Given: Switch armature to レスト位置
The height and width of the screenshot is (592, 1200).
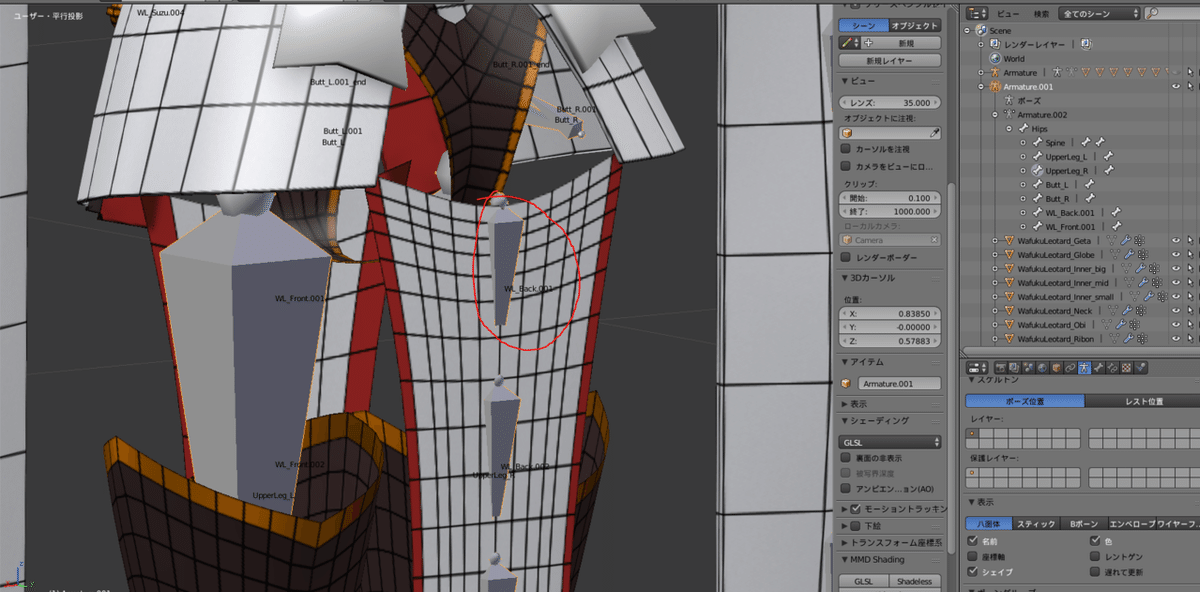Looking at the screenshot, I should pyautogui.click(x=1142, y=401).
